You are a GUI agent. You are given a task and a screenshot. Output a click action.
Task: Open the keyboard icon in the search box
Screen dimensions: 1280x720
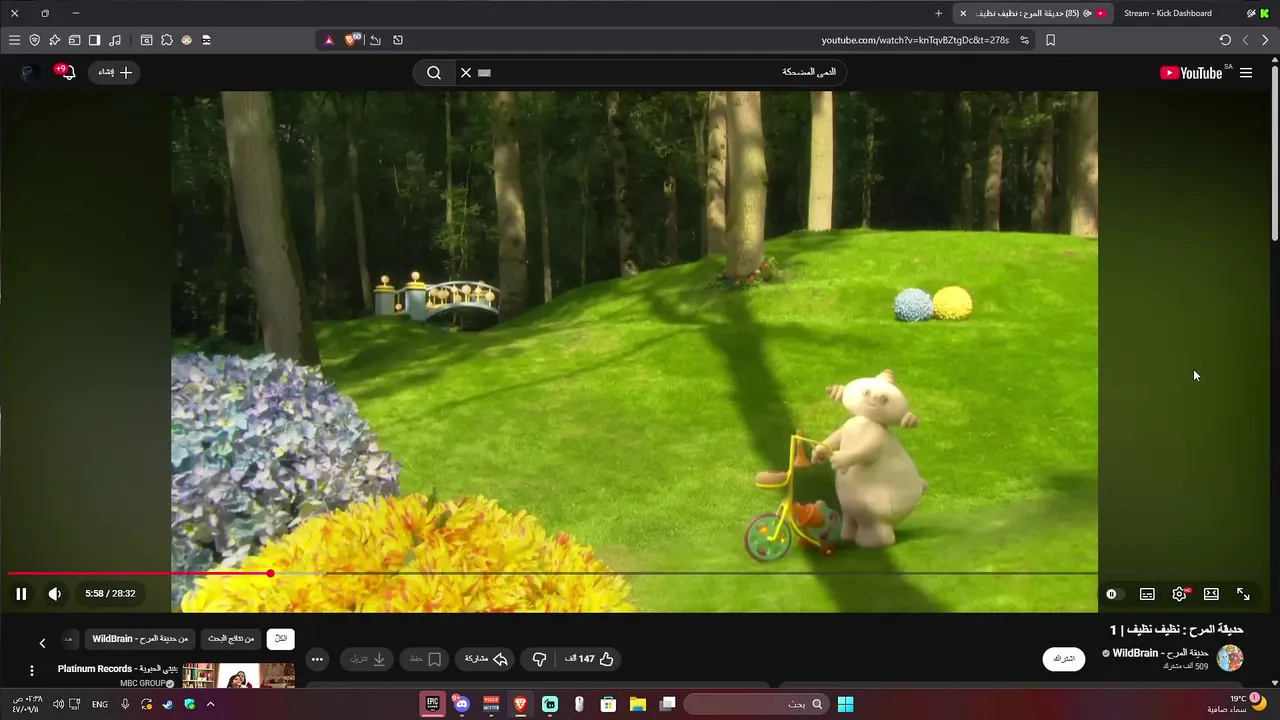[485, 73]
